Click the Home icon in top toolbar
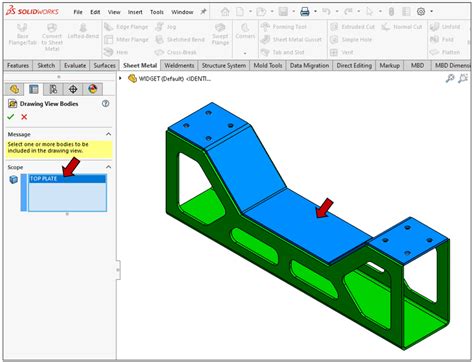474x362 pixels. pos(225,12)
